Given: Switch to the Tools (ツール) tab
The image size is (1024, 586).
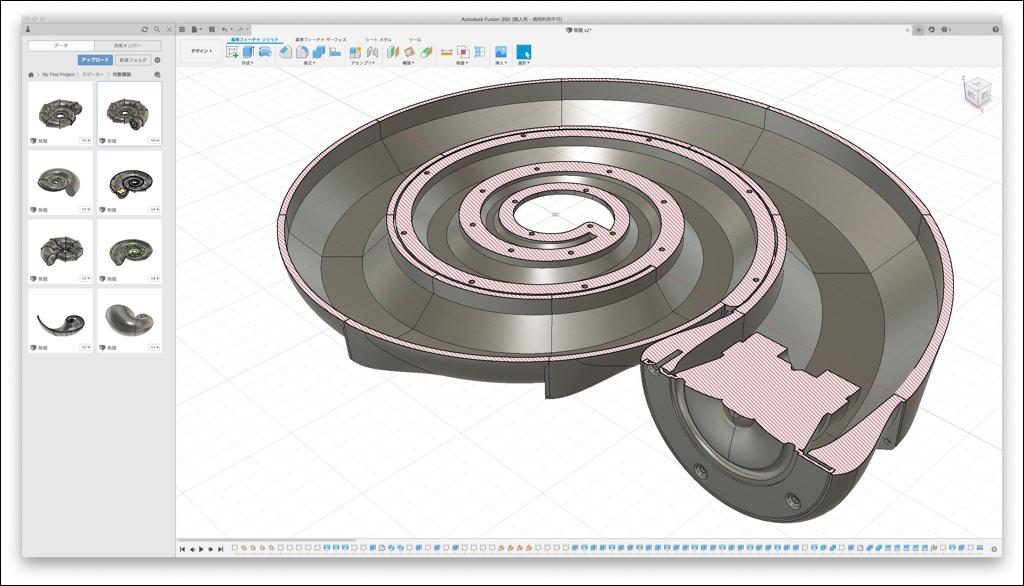Looking at the screenshot, I should pos(415,40).
